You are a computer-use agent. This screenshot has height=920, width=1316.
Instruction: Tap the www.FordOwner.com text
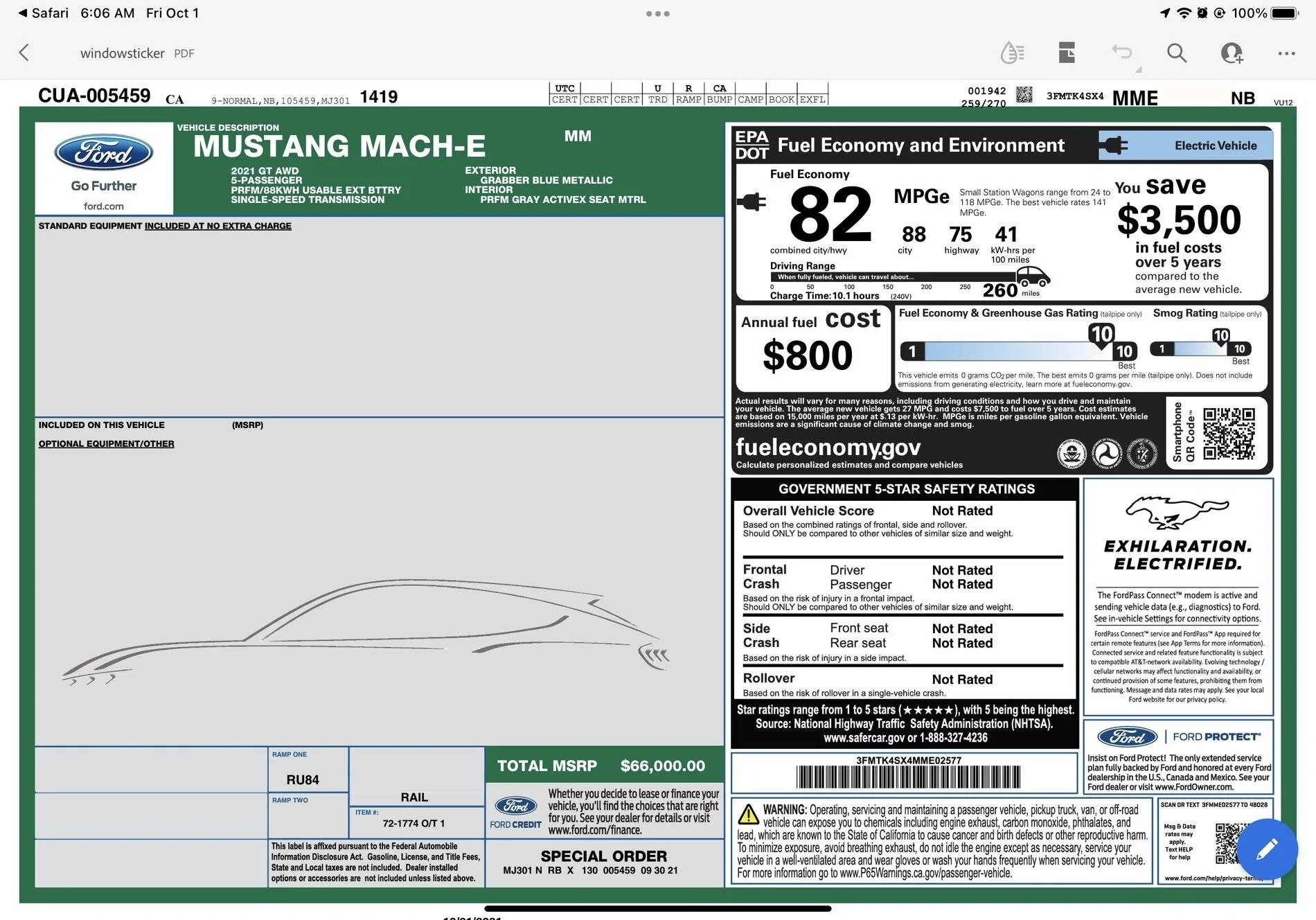pos(1194,787)
